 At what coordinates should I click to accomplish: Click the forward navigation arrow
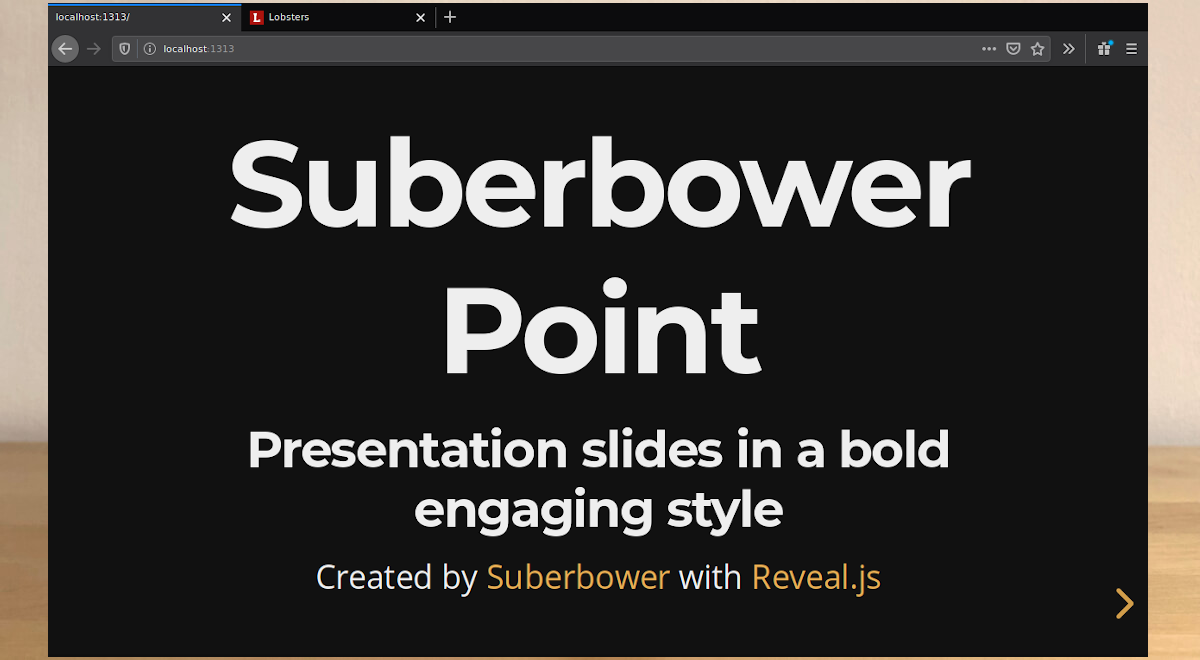point(94,49)
